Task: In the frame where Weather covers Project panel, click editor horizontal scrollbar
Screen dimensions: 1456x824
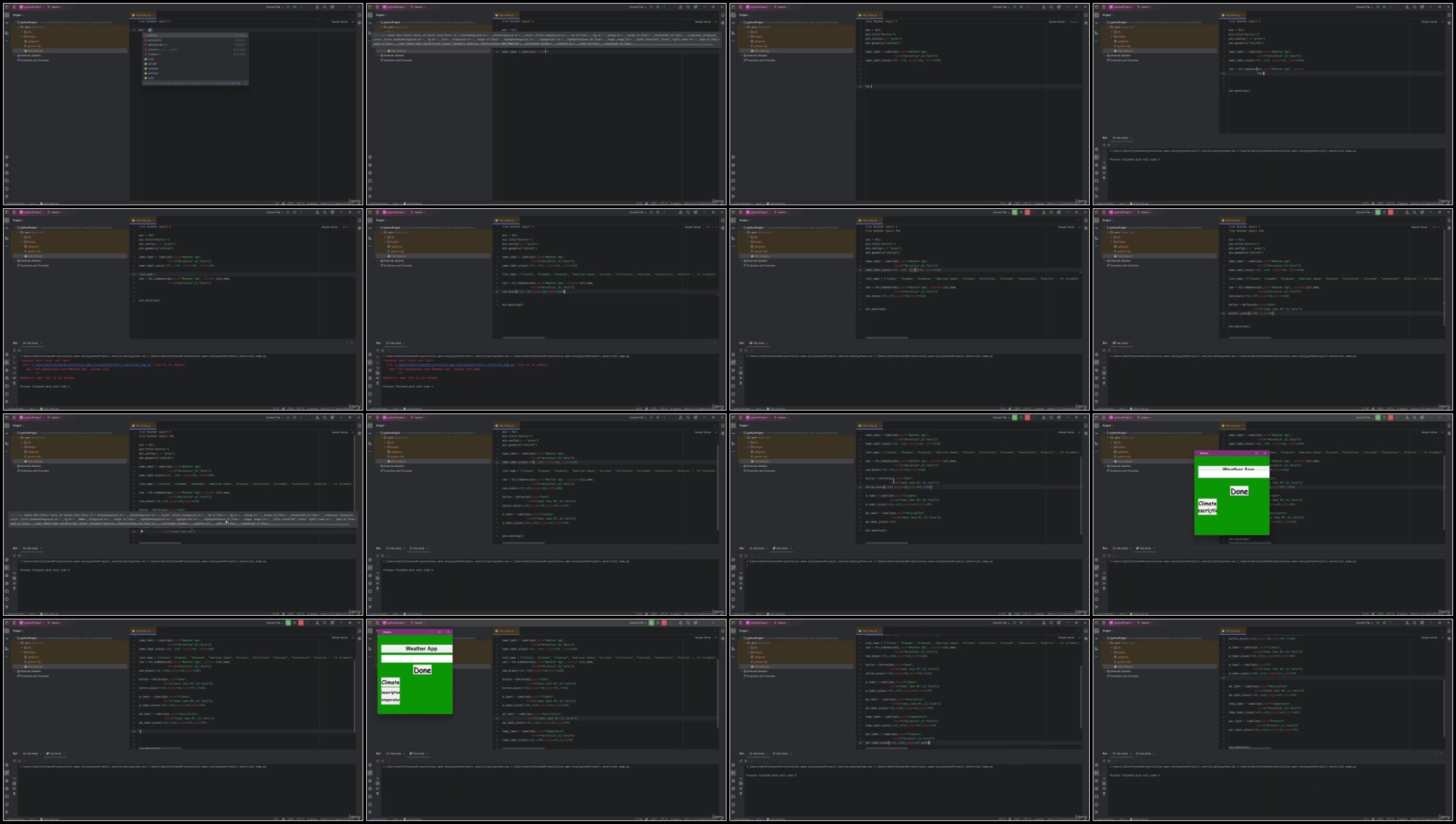Action: 524,748
